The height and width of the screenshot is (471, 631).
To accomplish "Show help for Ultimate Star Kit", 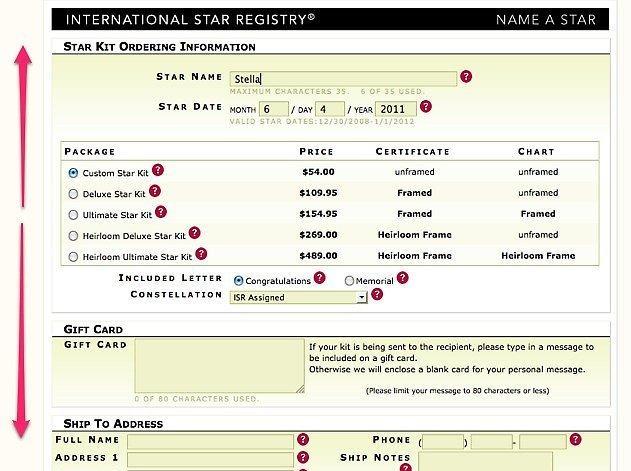I will pos(161,212).
